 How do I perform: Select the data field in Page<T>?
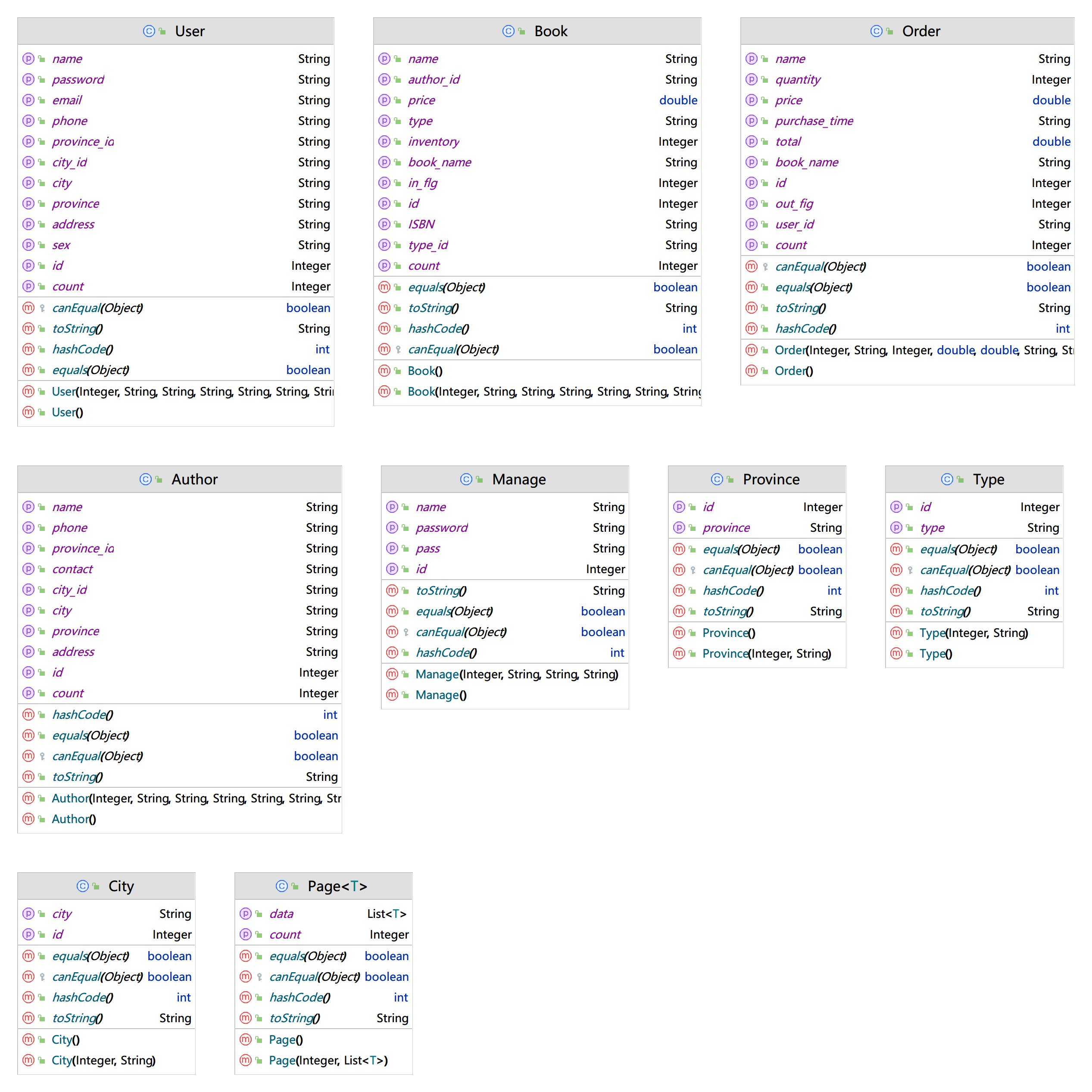point(281,914)
